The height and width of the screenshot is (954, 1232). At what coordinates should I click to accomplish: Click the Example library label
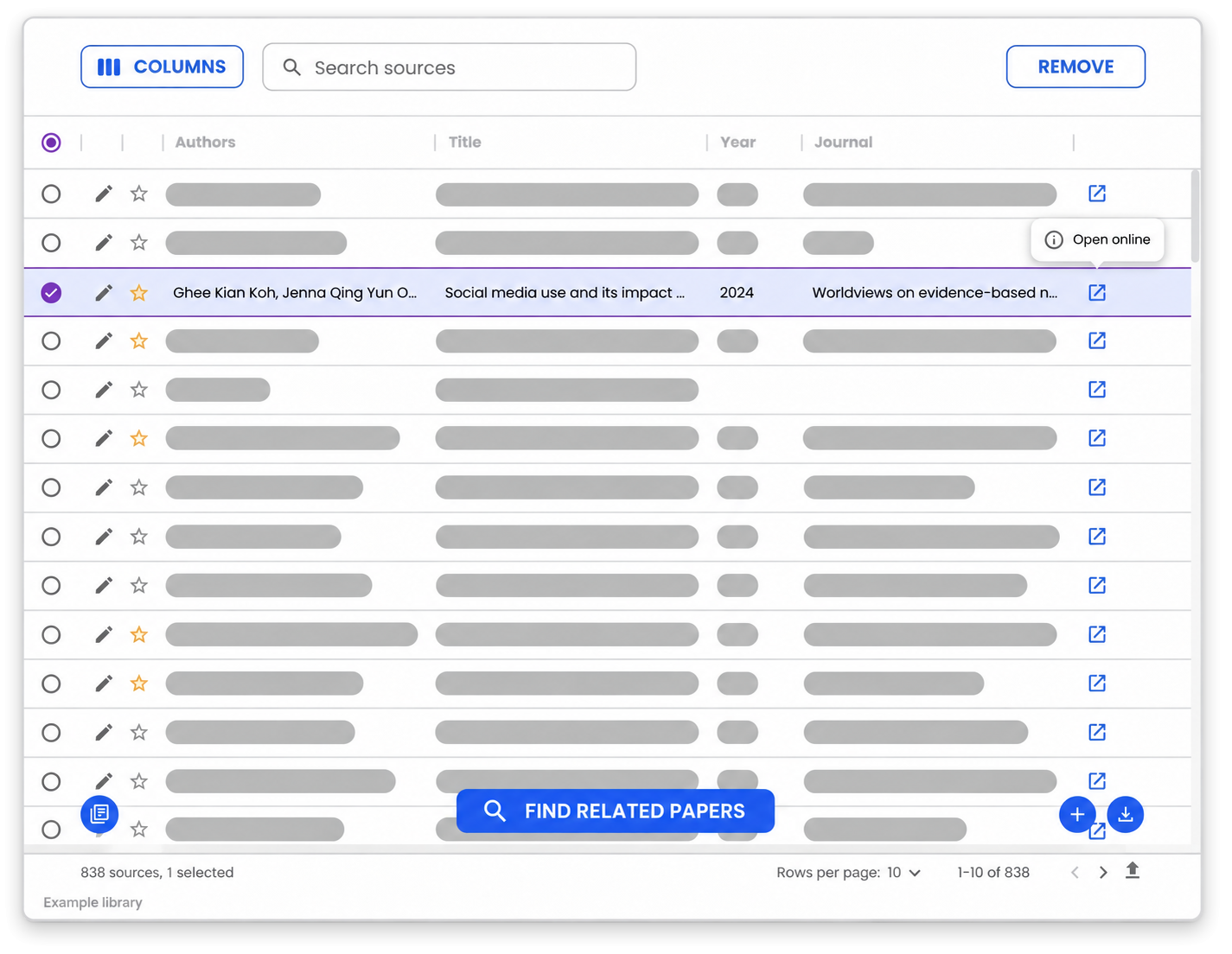(x=93, y=902)
